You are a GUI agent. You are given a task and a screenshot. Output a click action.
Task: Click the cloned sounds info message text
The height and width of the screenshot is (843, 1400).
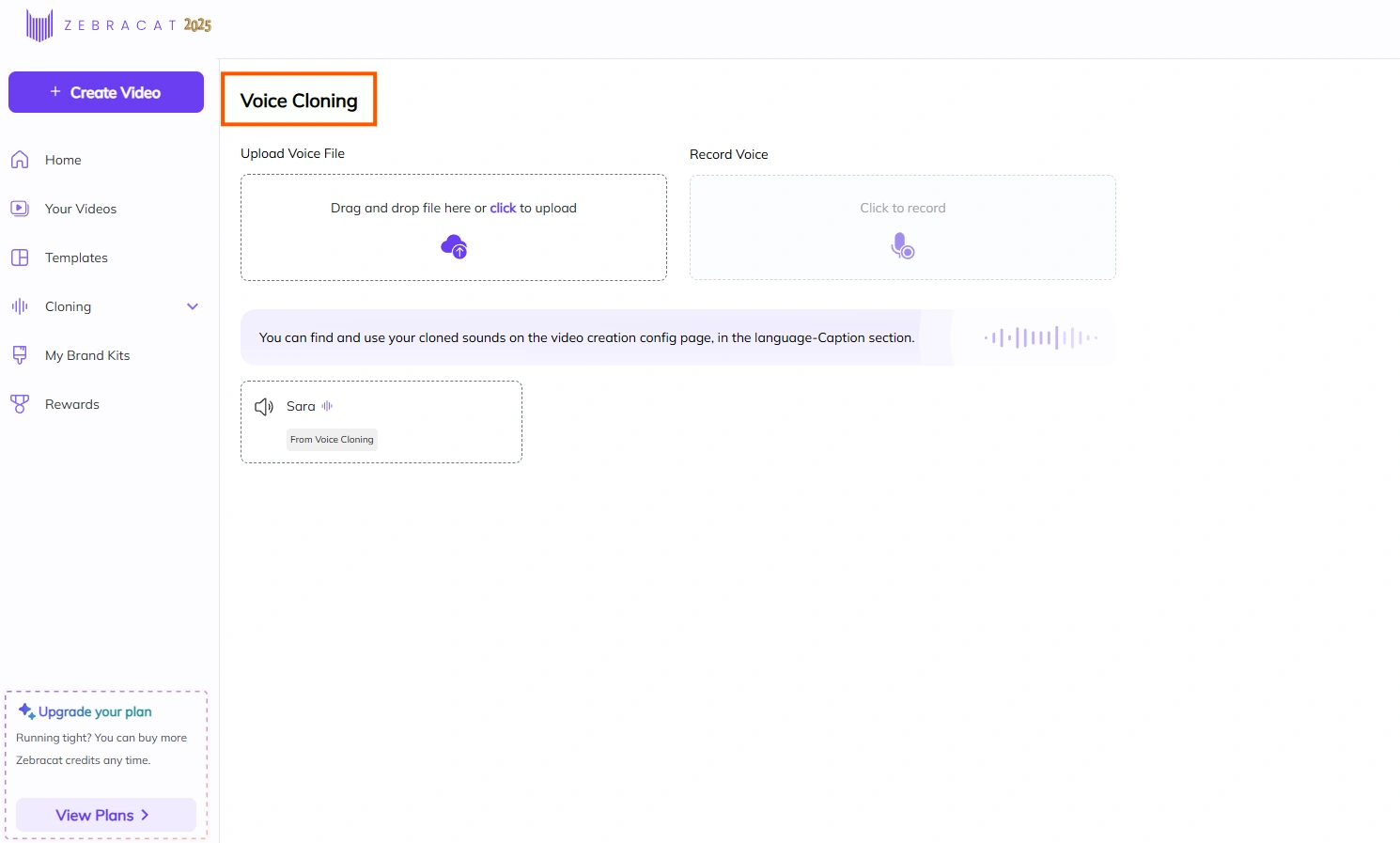[586, 337]
